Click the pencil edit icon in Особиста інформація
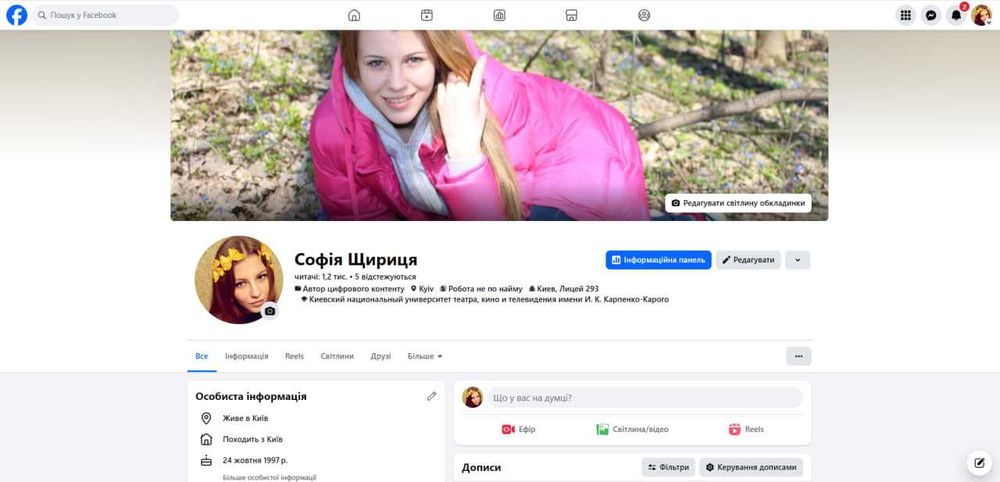Image resolution: width=1000 pixels, height=482 pixels. (432, 396)
